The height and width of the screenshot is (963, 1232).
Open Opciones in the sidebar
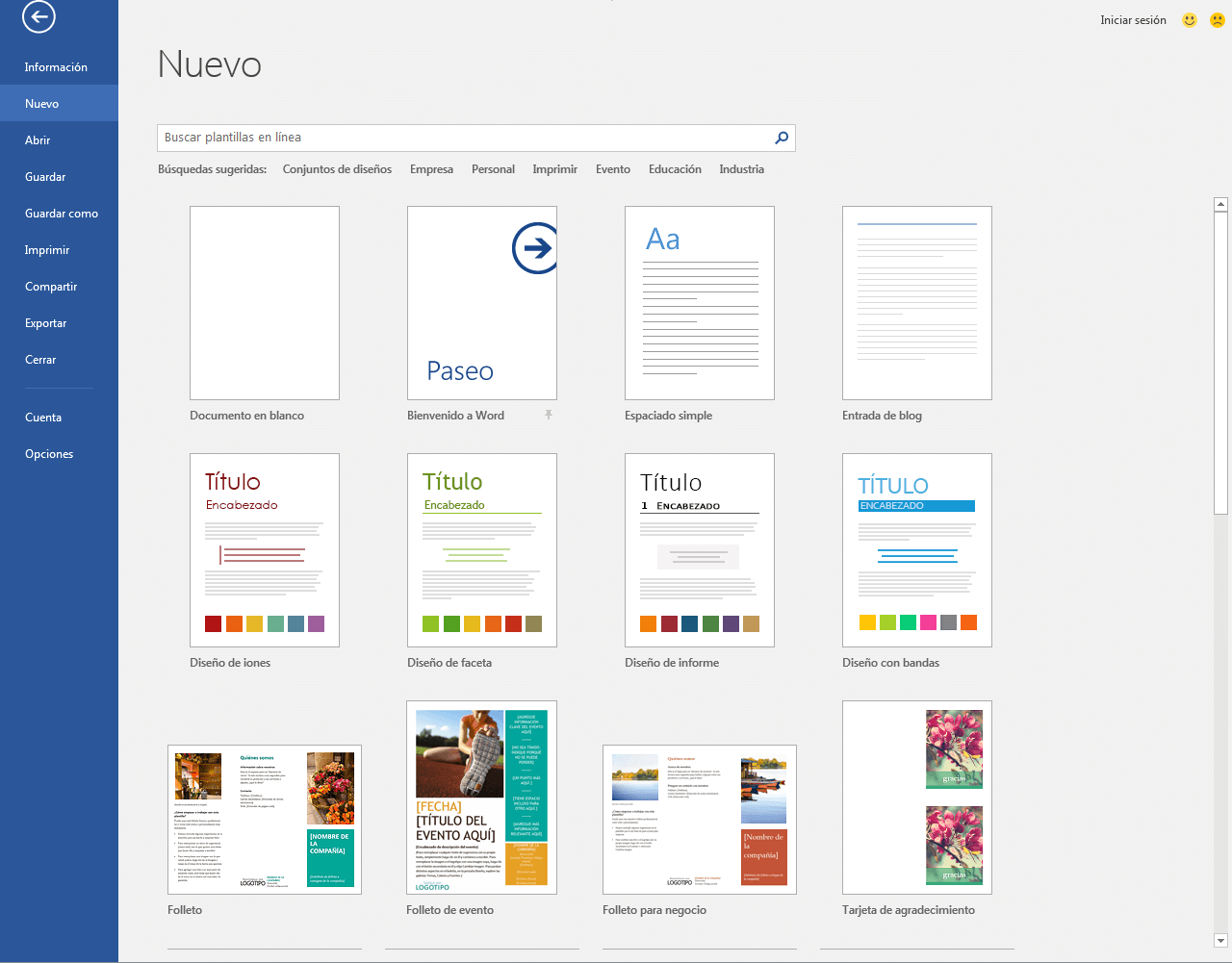pyautogui.click(x=59, y=454)
